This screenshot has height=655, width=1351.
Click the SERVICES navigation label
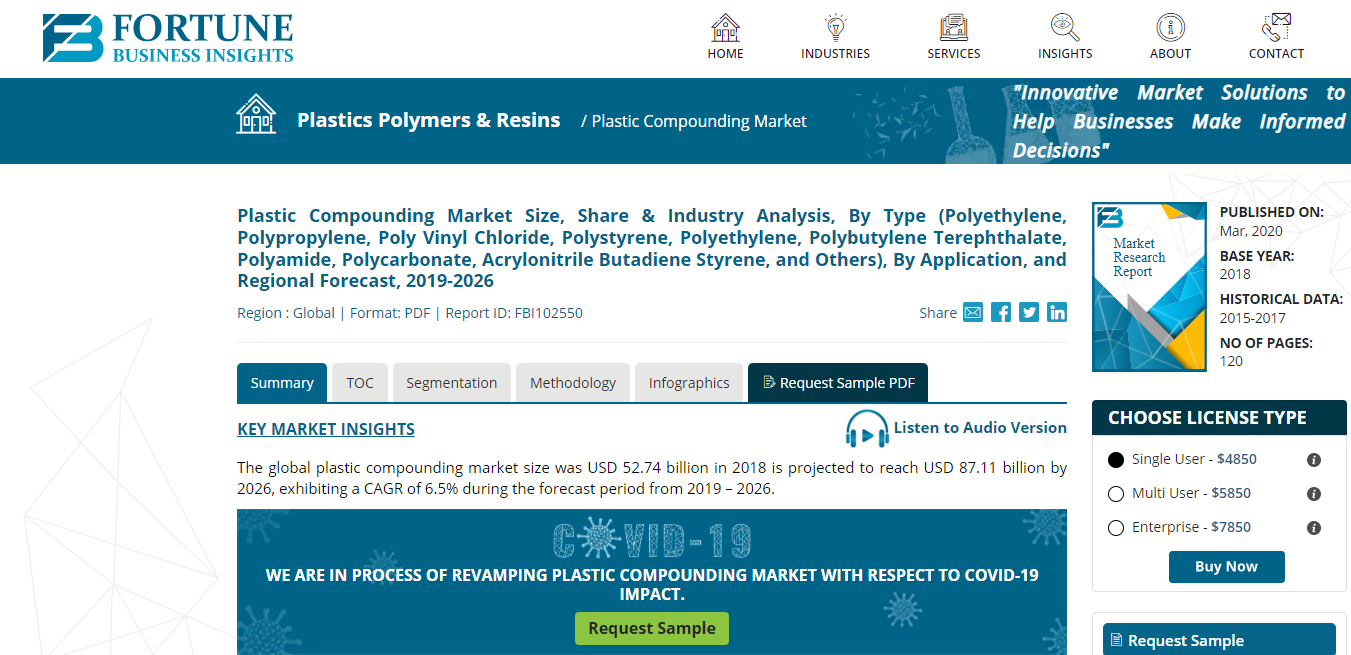954,54
